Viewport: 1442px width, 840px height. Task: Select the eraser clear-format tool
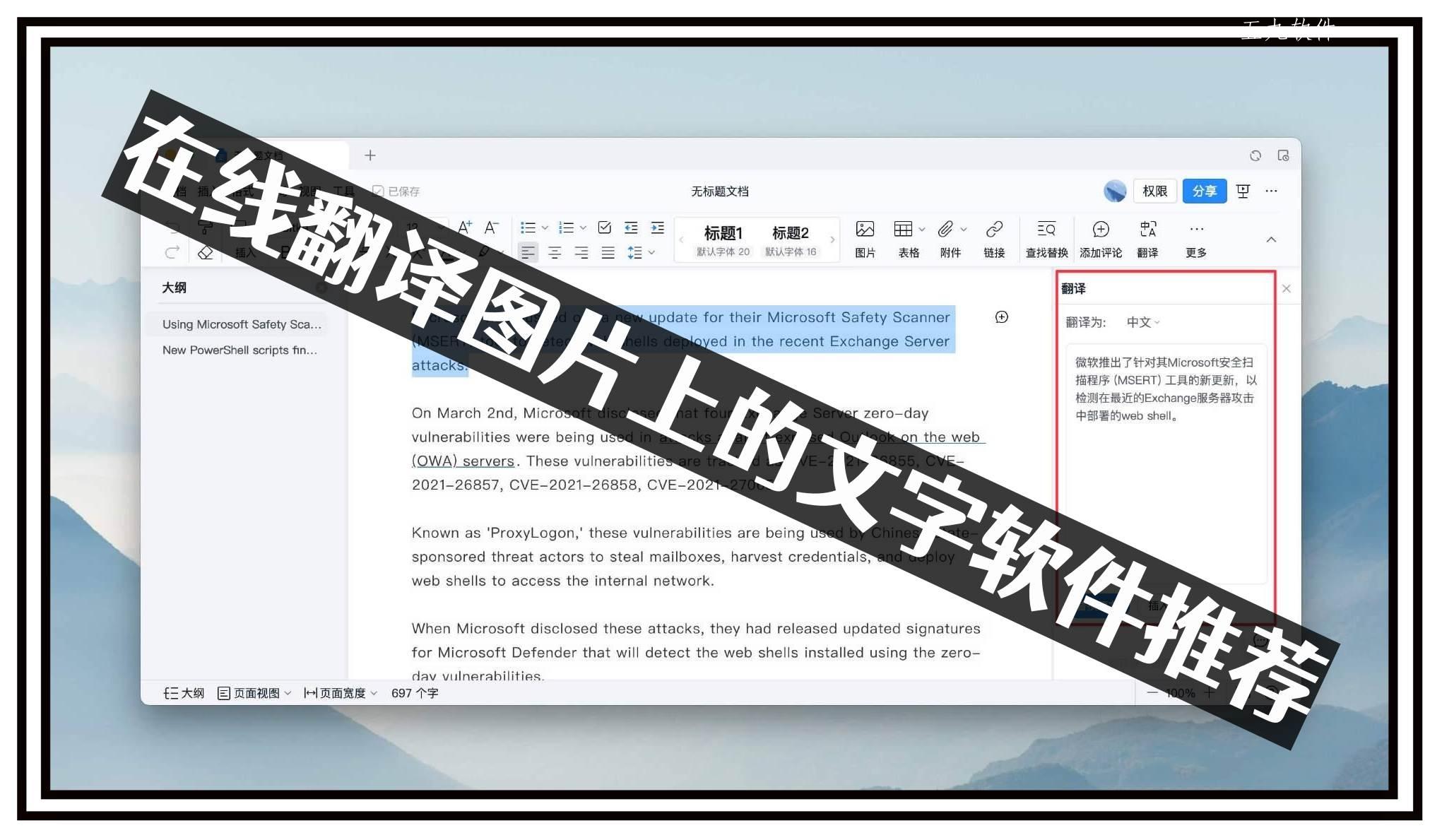(206, 252)
